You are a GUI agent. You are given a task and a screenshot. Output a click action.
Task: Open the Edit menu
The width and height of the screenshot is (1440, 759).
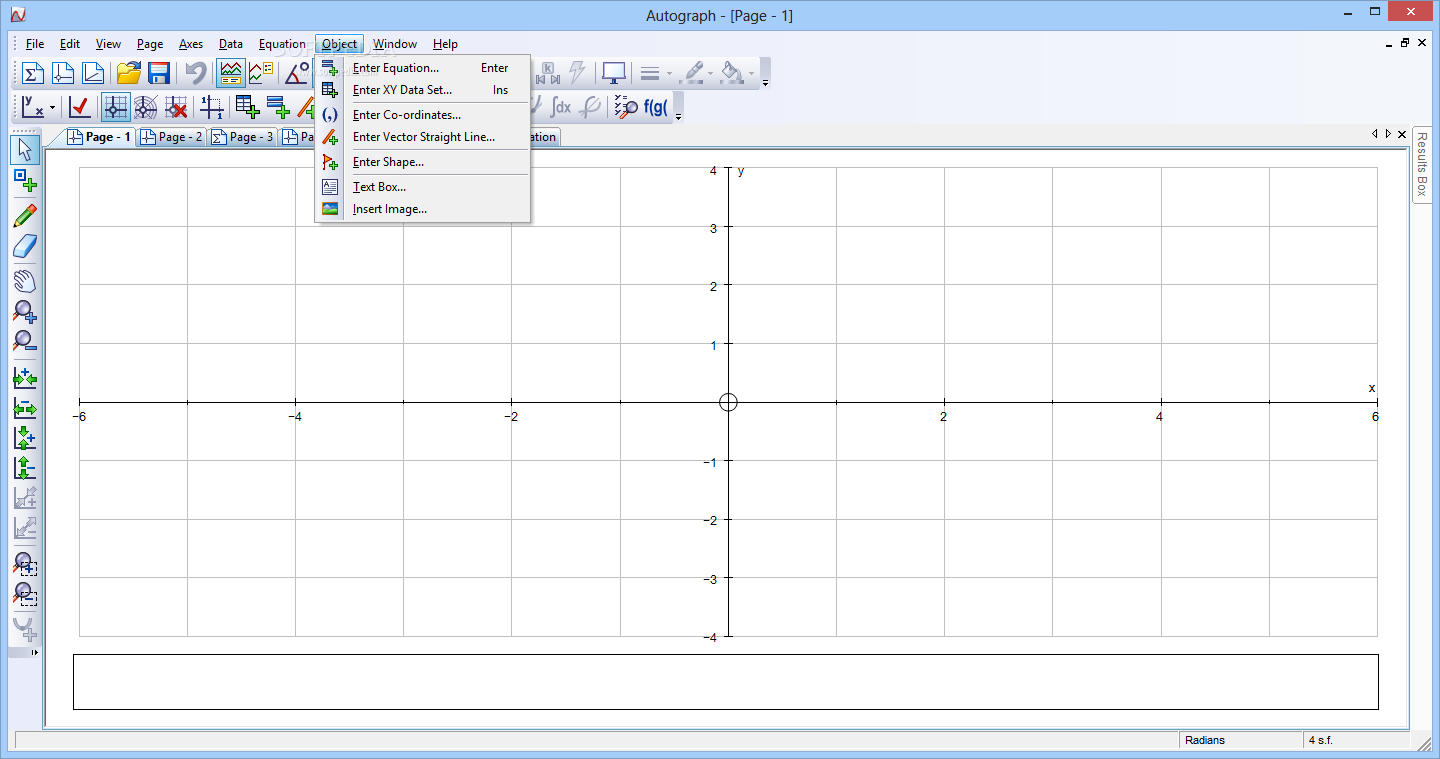point(70,44)
